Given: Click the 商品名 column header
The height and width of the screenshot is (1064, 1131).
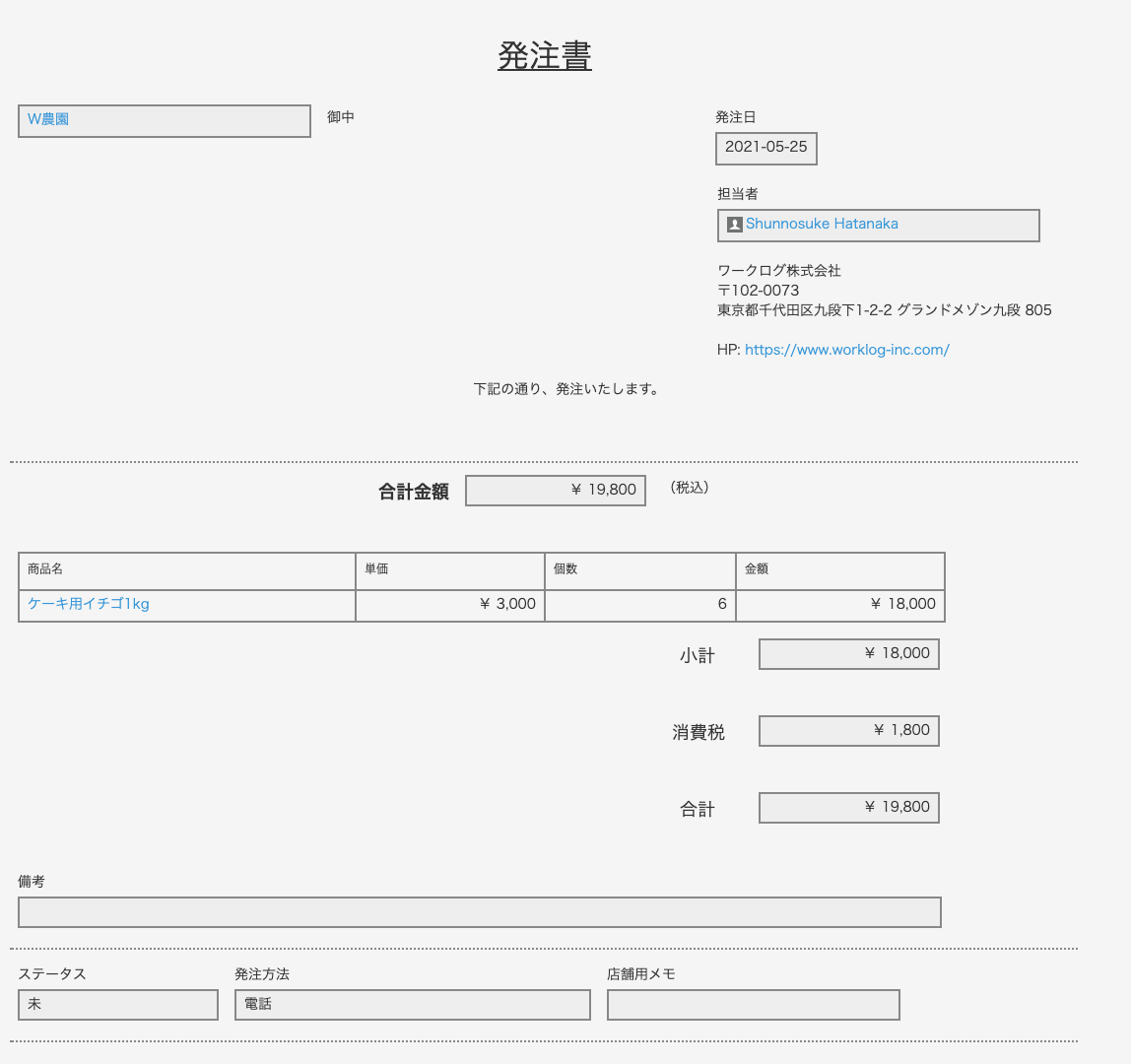Looking at the screenshot, I should [45, 569].
